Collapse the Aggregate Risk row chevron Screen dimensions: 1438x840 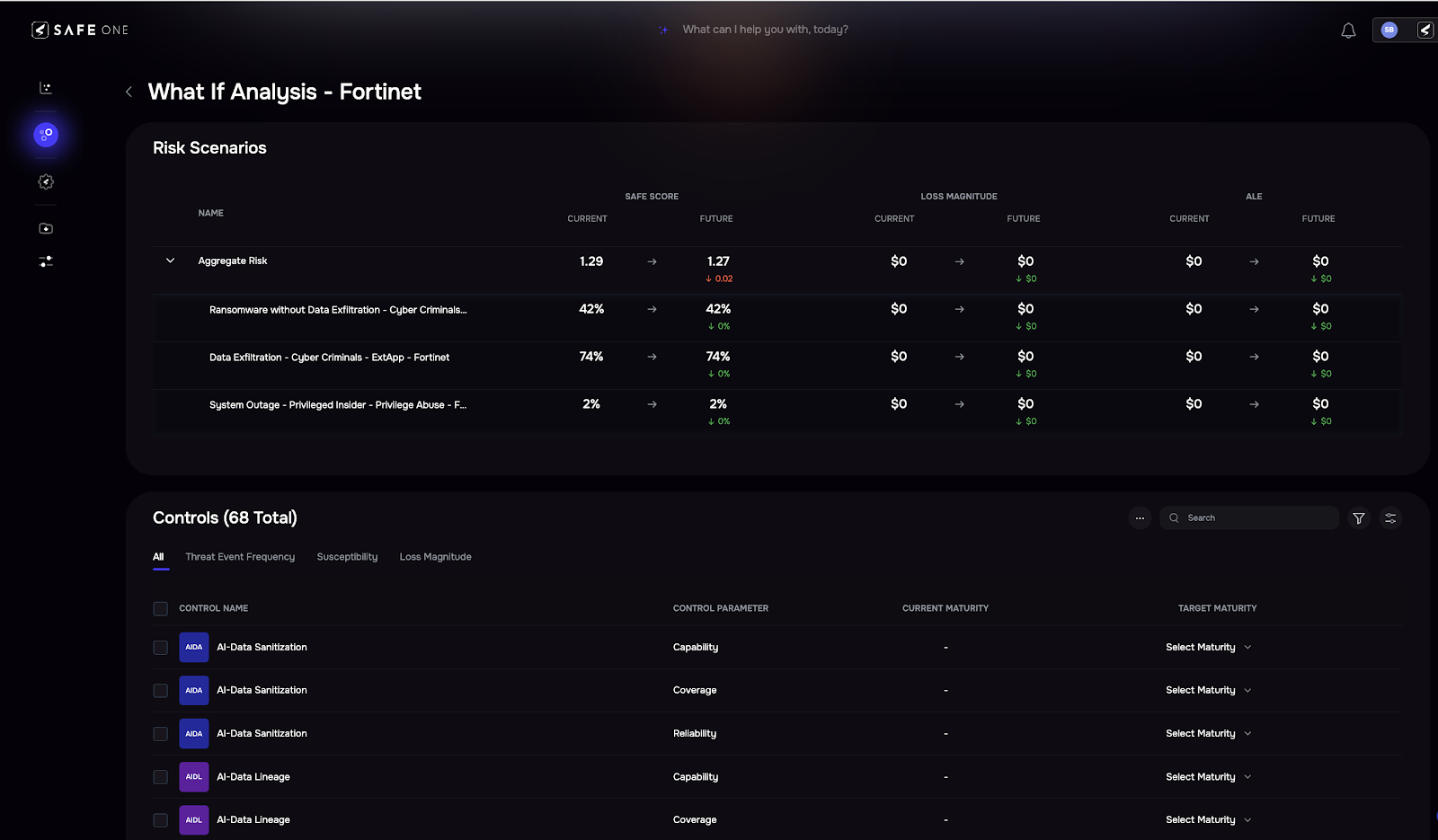(170, 261)
